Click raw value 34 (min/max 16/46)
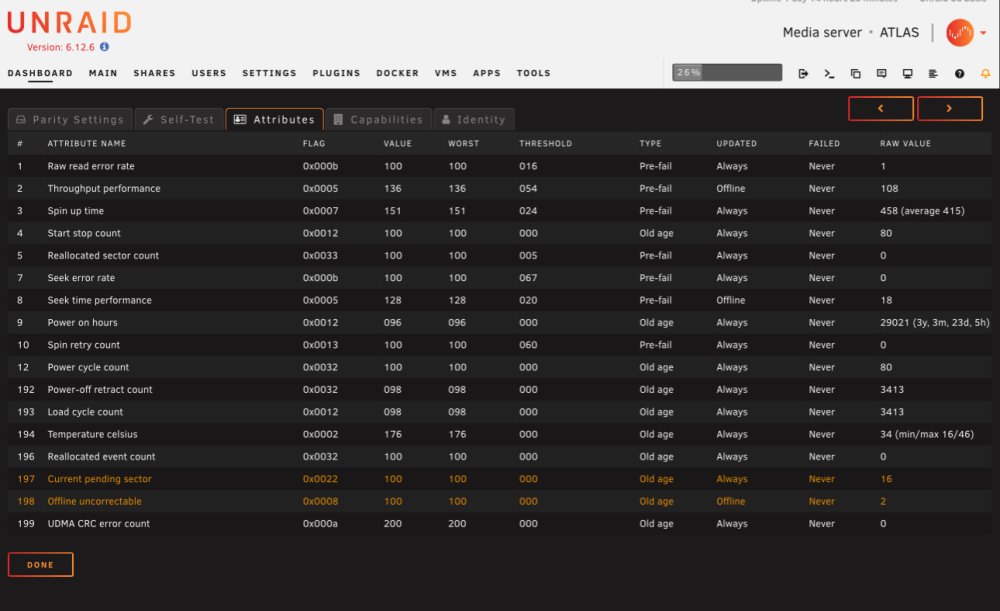Image resolution: width=1000 pixels, height=611 pixels. click(x=927, y=434)
